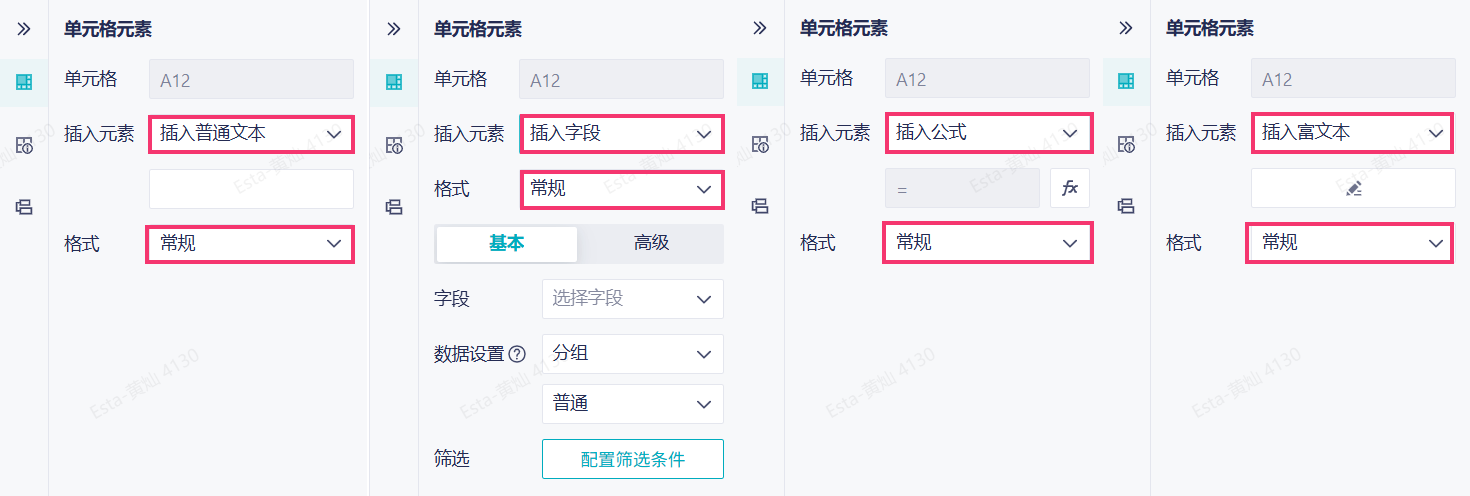
Task: Expand the 插入字段 element dropdown
Action: pyautogui.click(x=621, y=133)
